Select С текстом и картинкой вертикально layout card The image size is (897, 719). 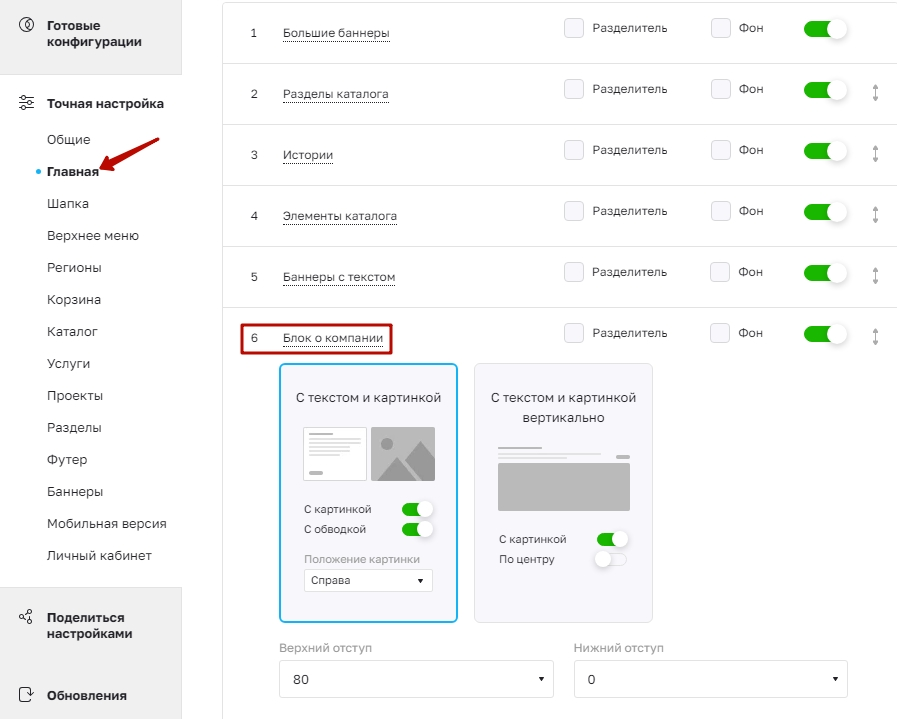coord(563,492)
